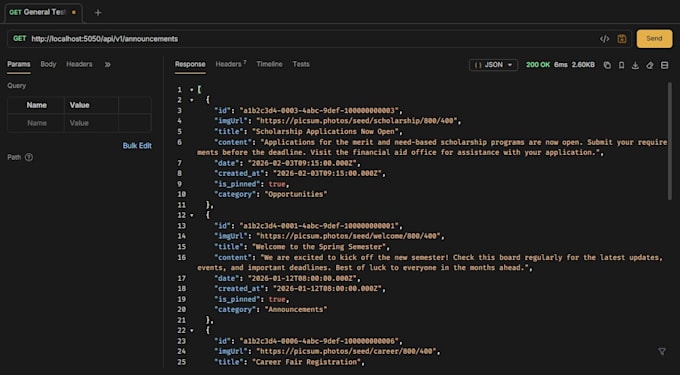Click the 6ms response time label
This screenshot has height=375, width=680.
[560, 65]
